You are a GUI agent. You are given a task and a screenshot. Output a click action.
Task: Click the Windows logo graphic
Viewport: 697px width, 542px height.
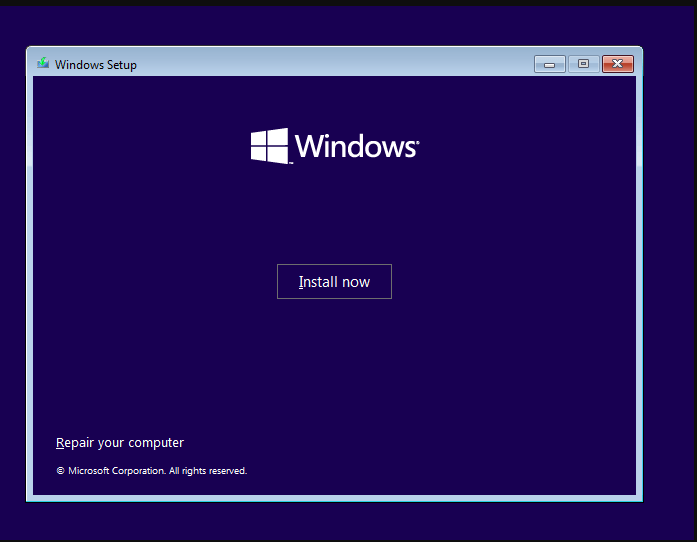(x=335, y=146)
